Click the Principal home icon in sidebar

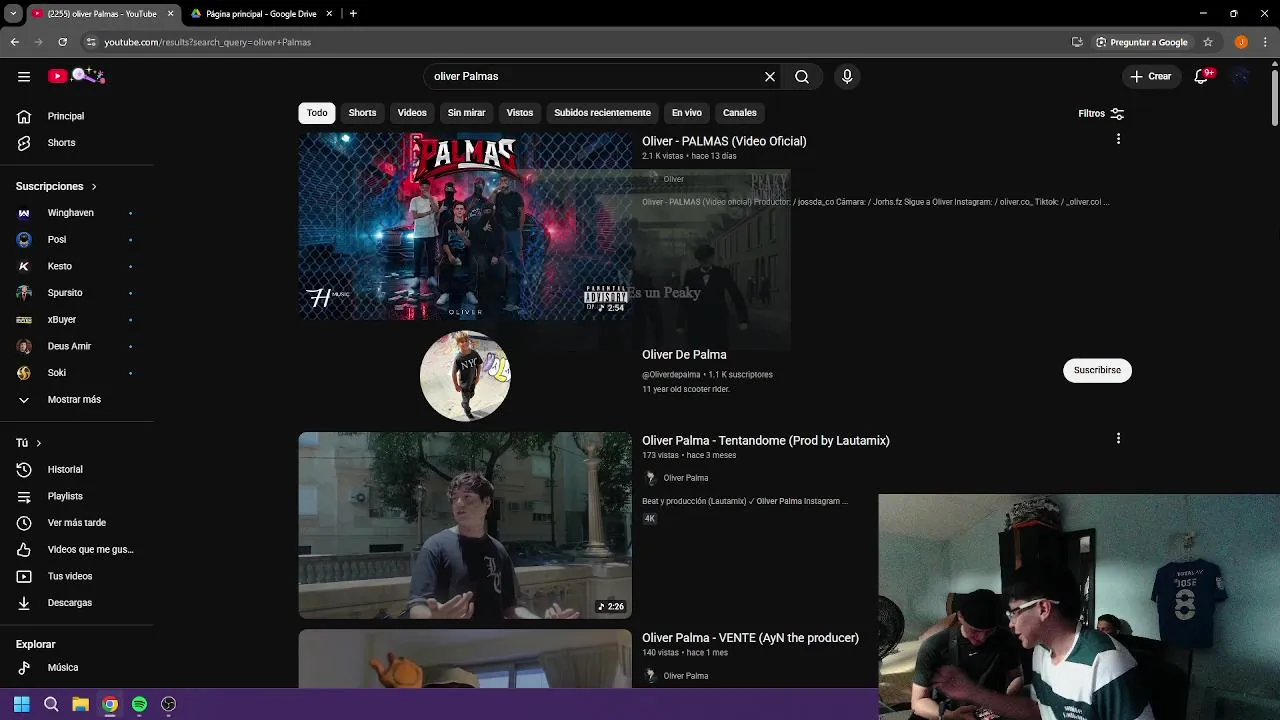24,116
